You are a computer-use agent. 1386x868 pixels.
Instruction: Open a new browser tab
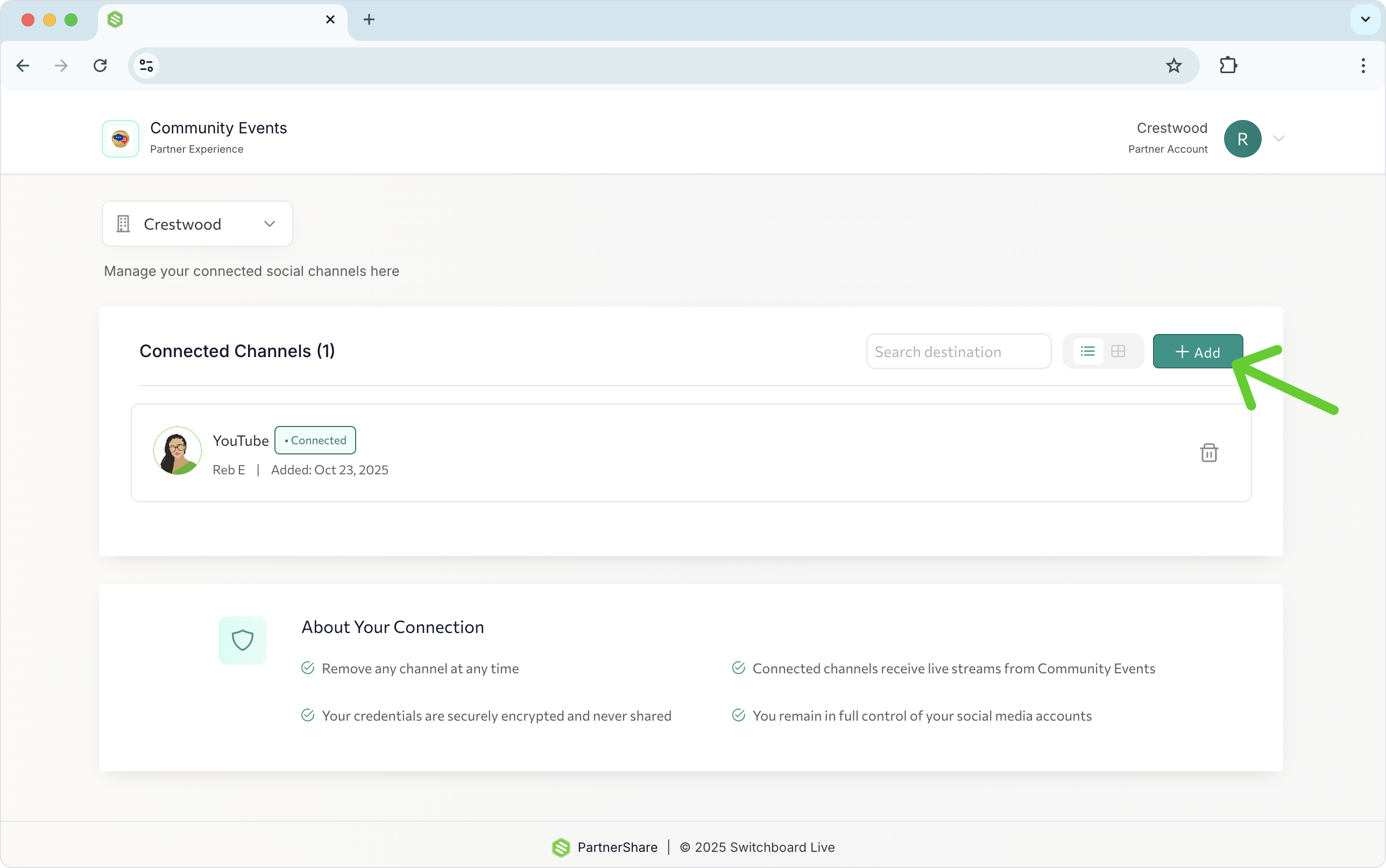pyautogui.click(x=369, y=19)
